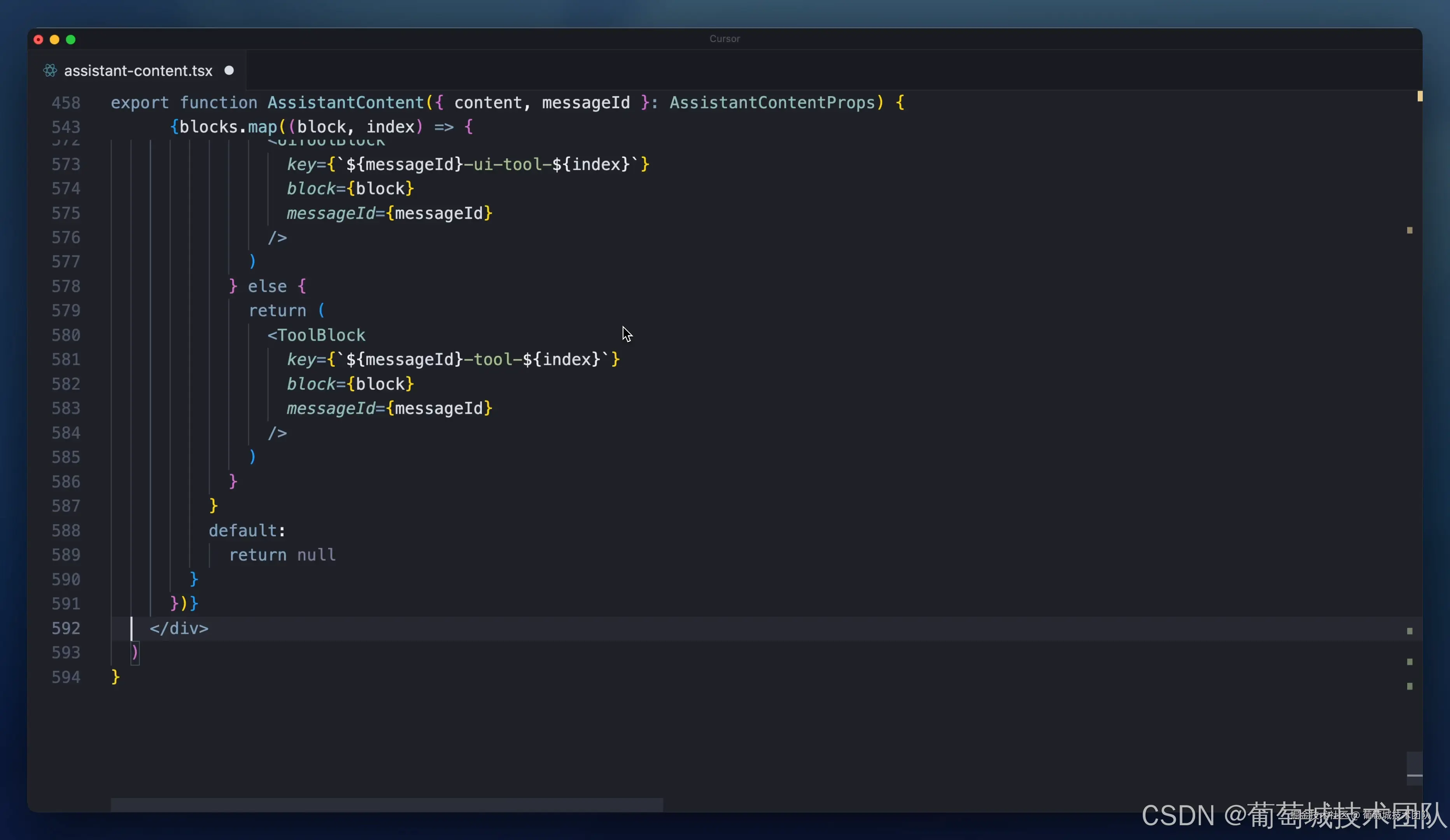The height and width of the screenshot is (840, 1450).
Task: Select the assistant-content.tsx tab
Action: click(138, 70)
